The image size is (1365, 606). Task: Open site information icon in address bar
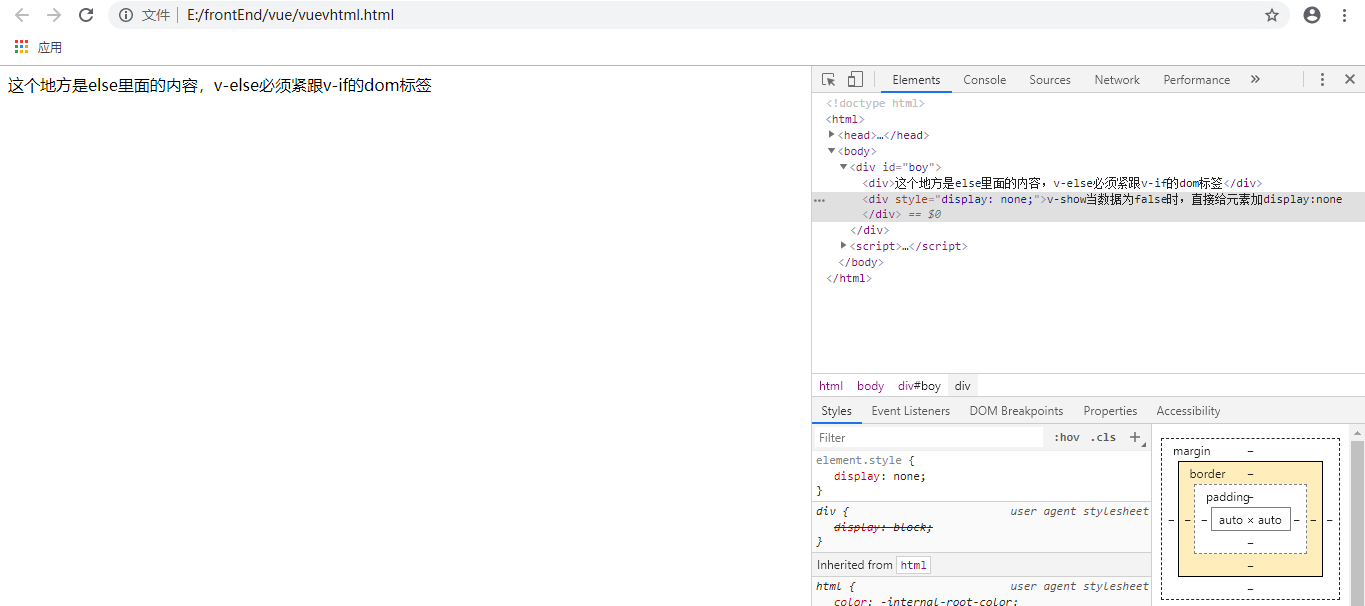click(126, 15)
